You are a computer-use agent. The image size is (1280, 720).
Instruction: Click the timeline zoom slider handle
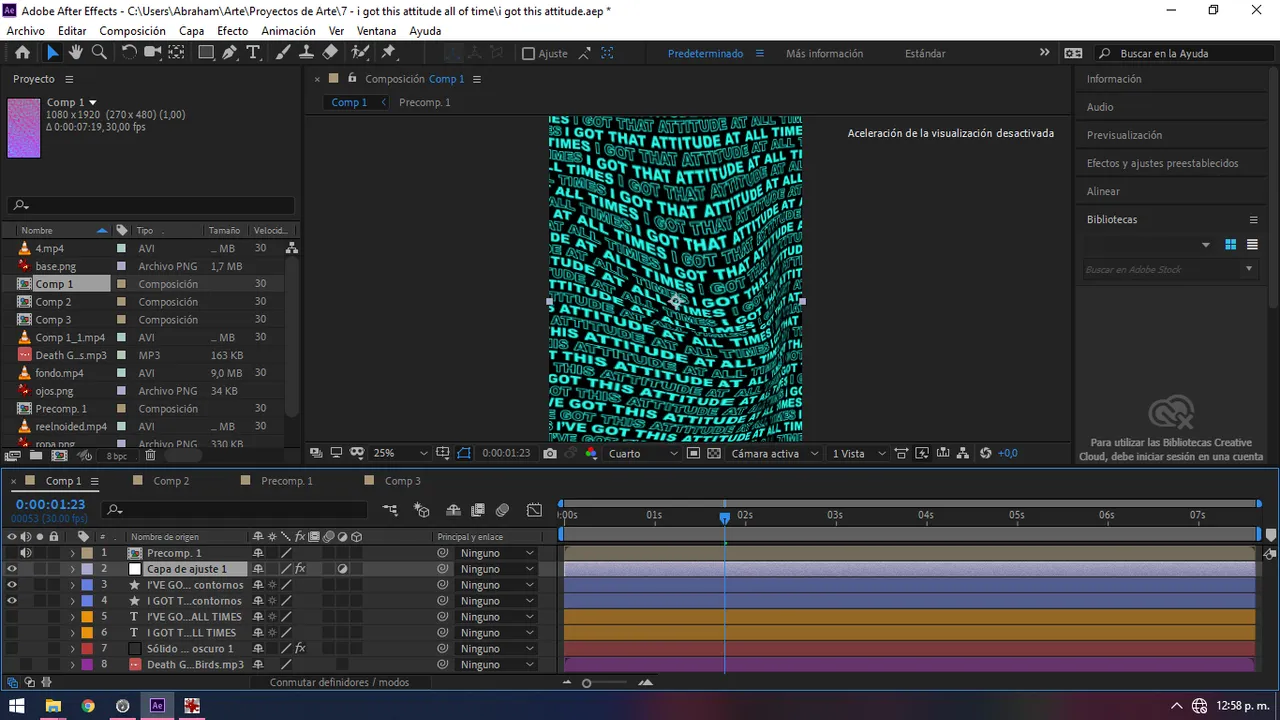[x=587, y=683]
